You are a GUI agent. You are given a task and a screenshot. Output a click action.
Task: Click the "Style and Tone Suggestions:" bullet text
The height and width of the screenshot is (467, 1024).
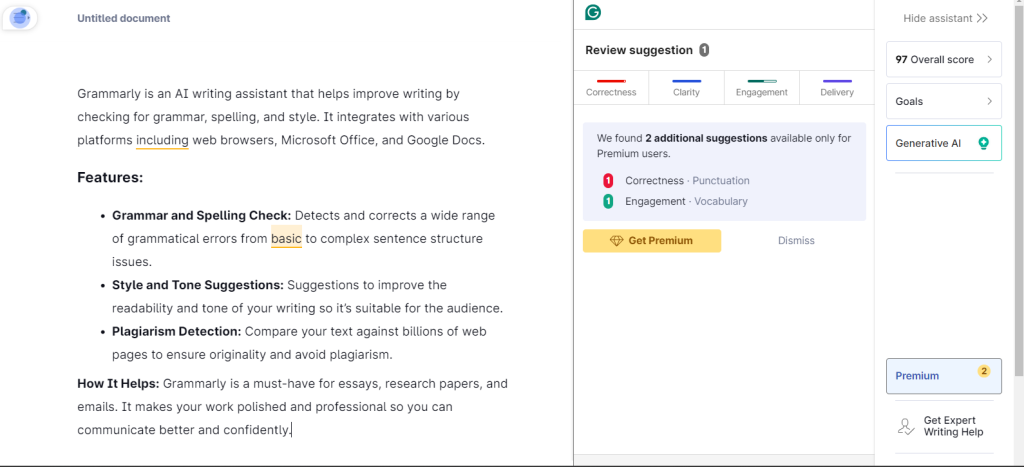198,285
